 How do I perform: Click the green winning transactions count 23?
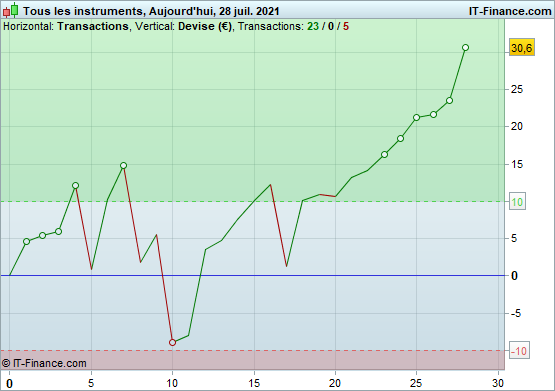tap(313, 27)
